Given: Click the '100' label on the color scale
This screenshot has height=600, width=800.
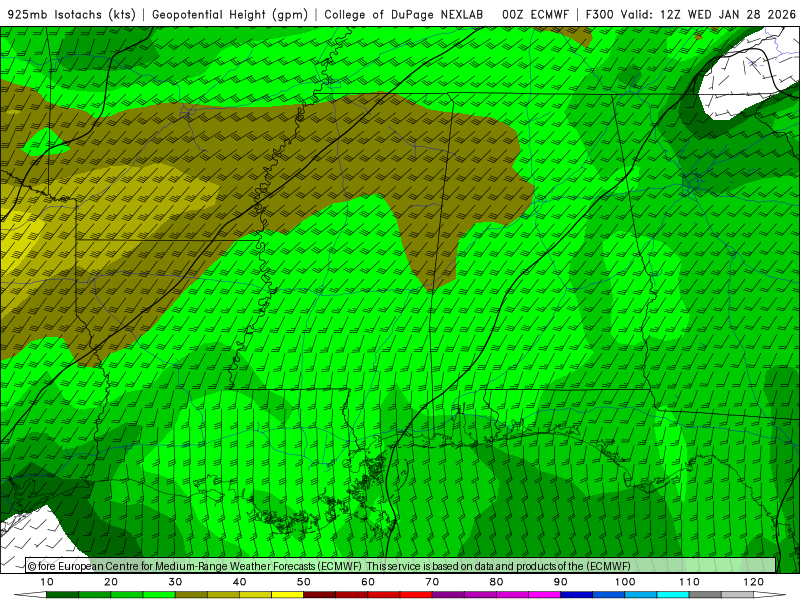Looking at the screenshot, I should [625, 582].
